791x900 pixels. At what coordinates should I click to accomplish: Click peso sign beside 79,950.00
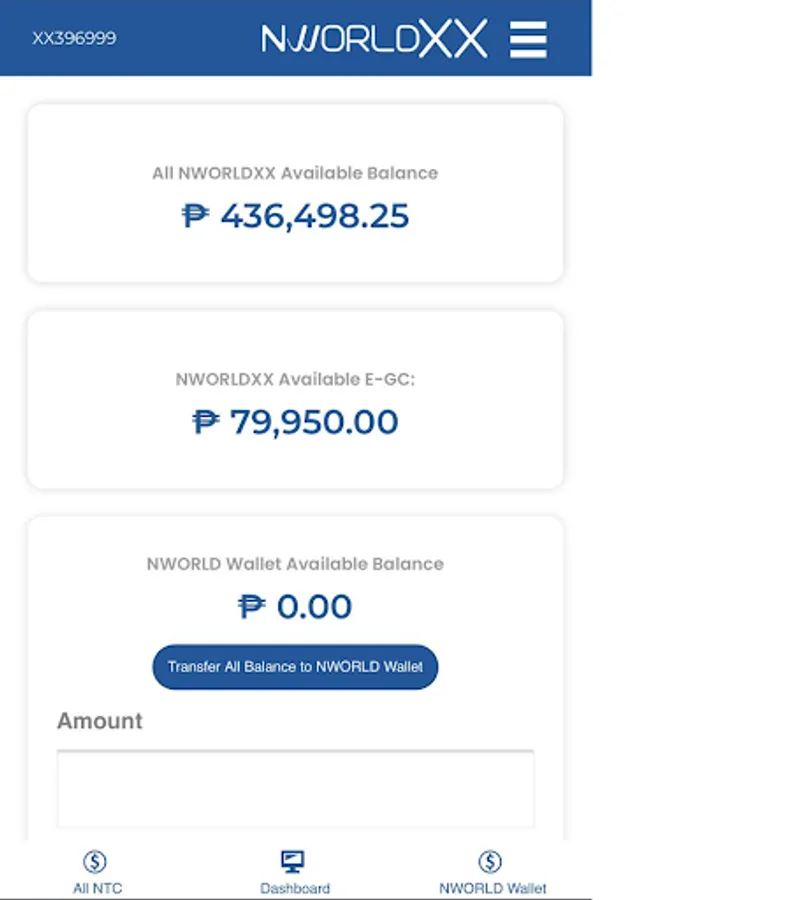point(206,422)
